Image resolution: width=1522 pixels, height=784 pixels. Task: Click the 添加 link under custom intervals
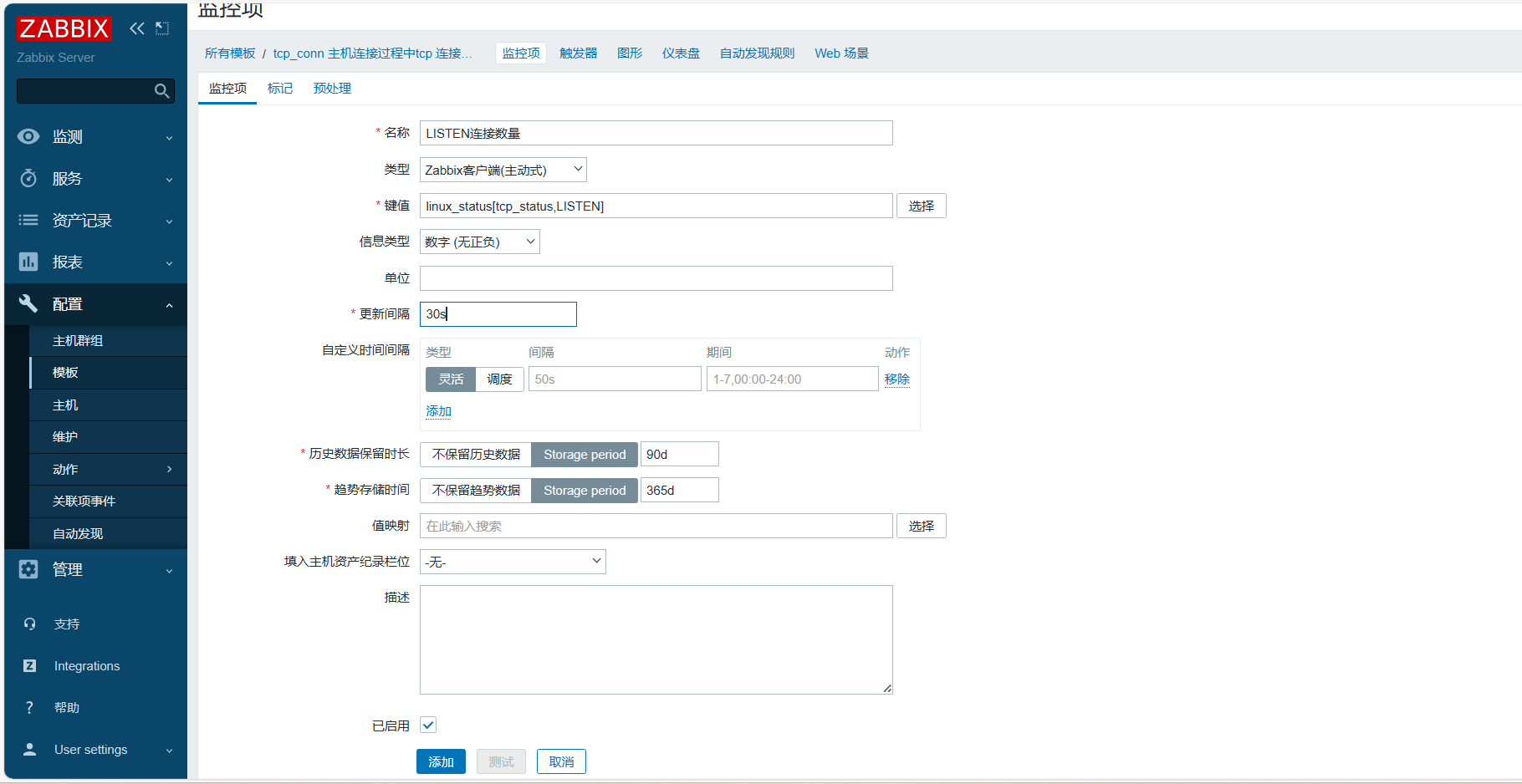pyautogui.click(x=438, y=411)
